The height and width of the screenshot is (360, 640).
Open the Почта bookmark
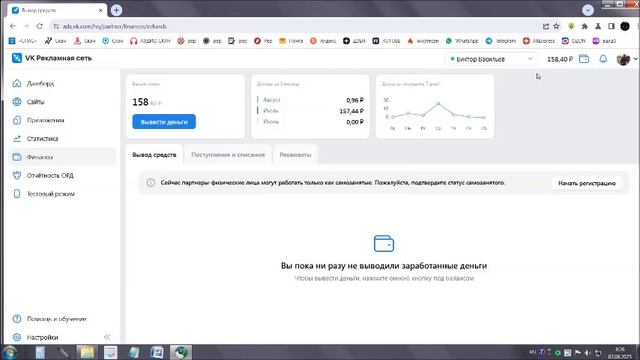(291, 41)
